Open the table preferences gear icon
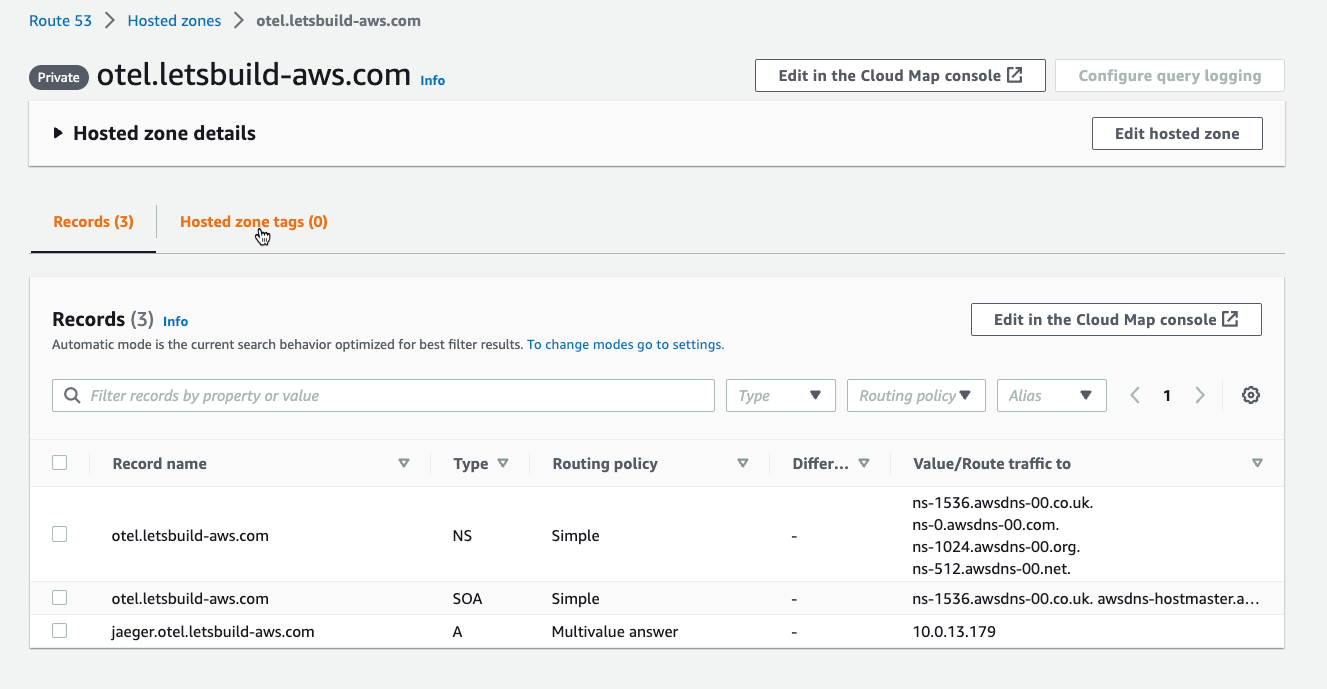 [x=1250, y=395]
